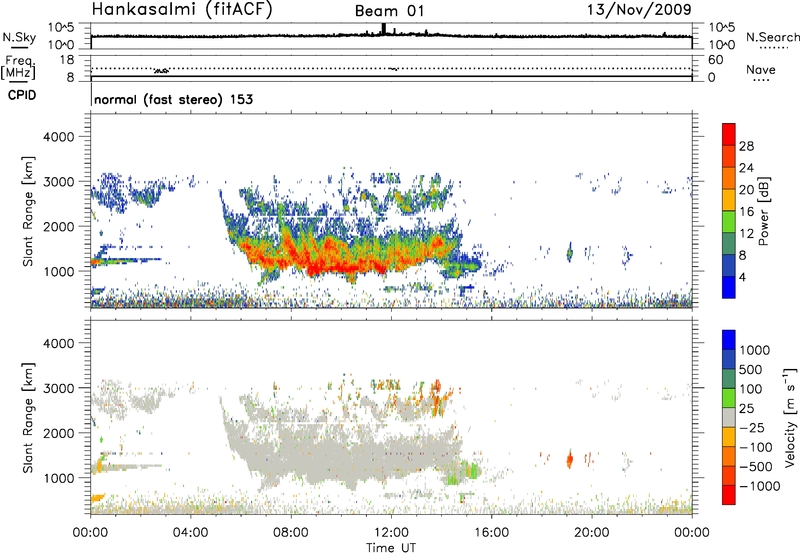Viewport: 800px width, 554px height.
Task: Click the Freq. [MHz] axis label
Action: [19, 67]
